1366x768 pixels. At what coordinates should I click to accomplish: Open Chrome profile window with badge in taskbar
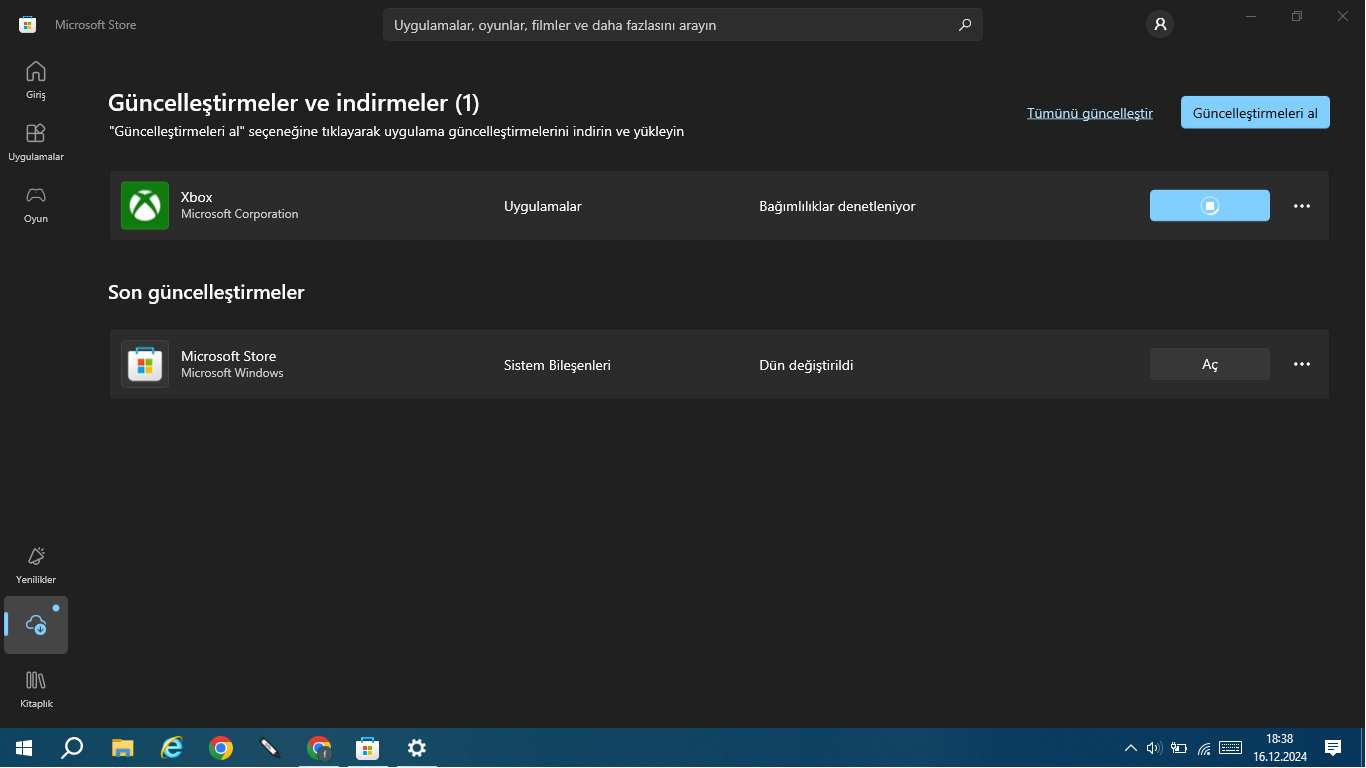coord(319,748)
